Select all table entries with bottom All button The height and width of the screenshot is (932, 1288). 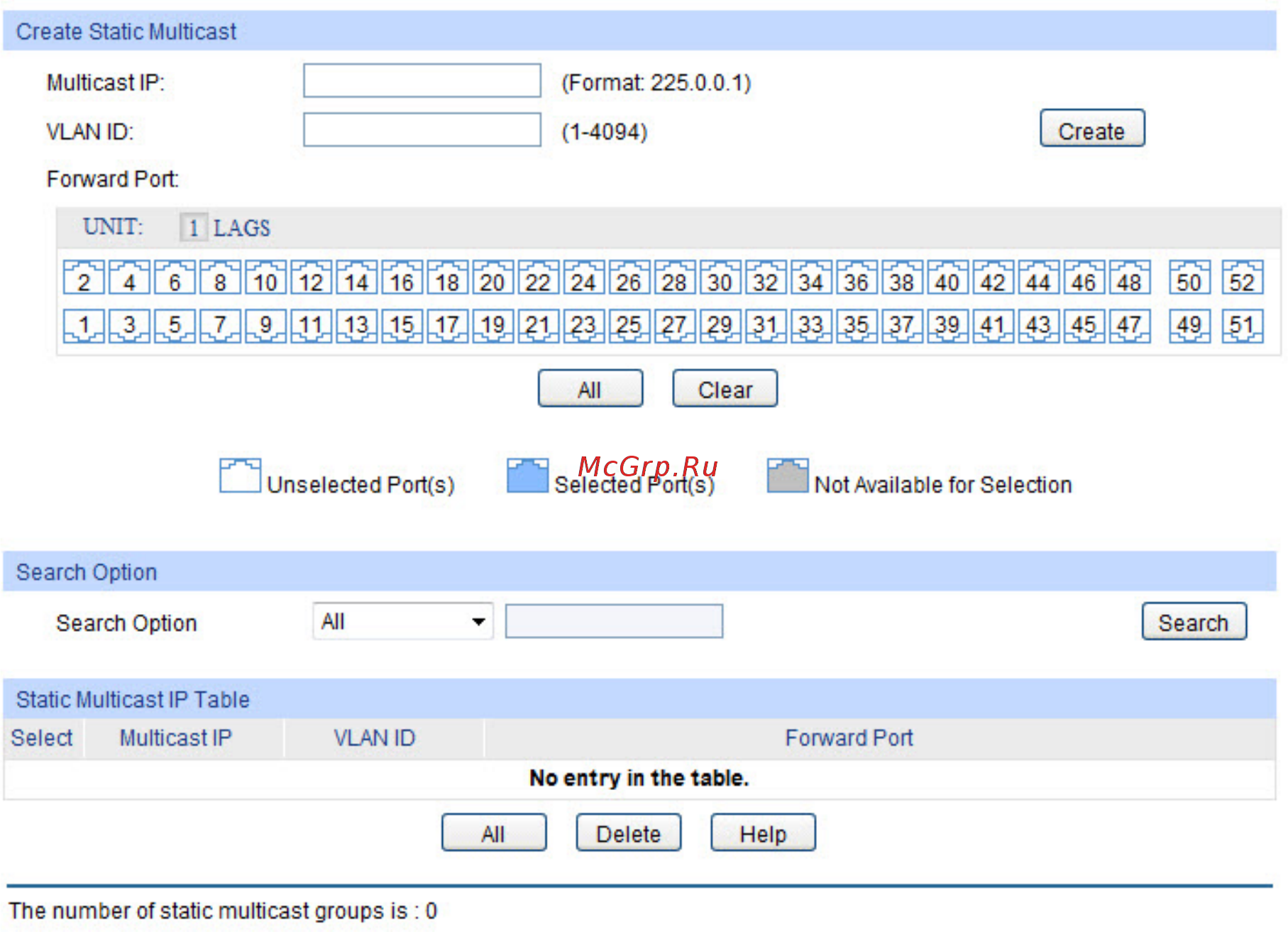(x=494, y=833)
